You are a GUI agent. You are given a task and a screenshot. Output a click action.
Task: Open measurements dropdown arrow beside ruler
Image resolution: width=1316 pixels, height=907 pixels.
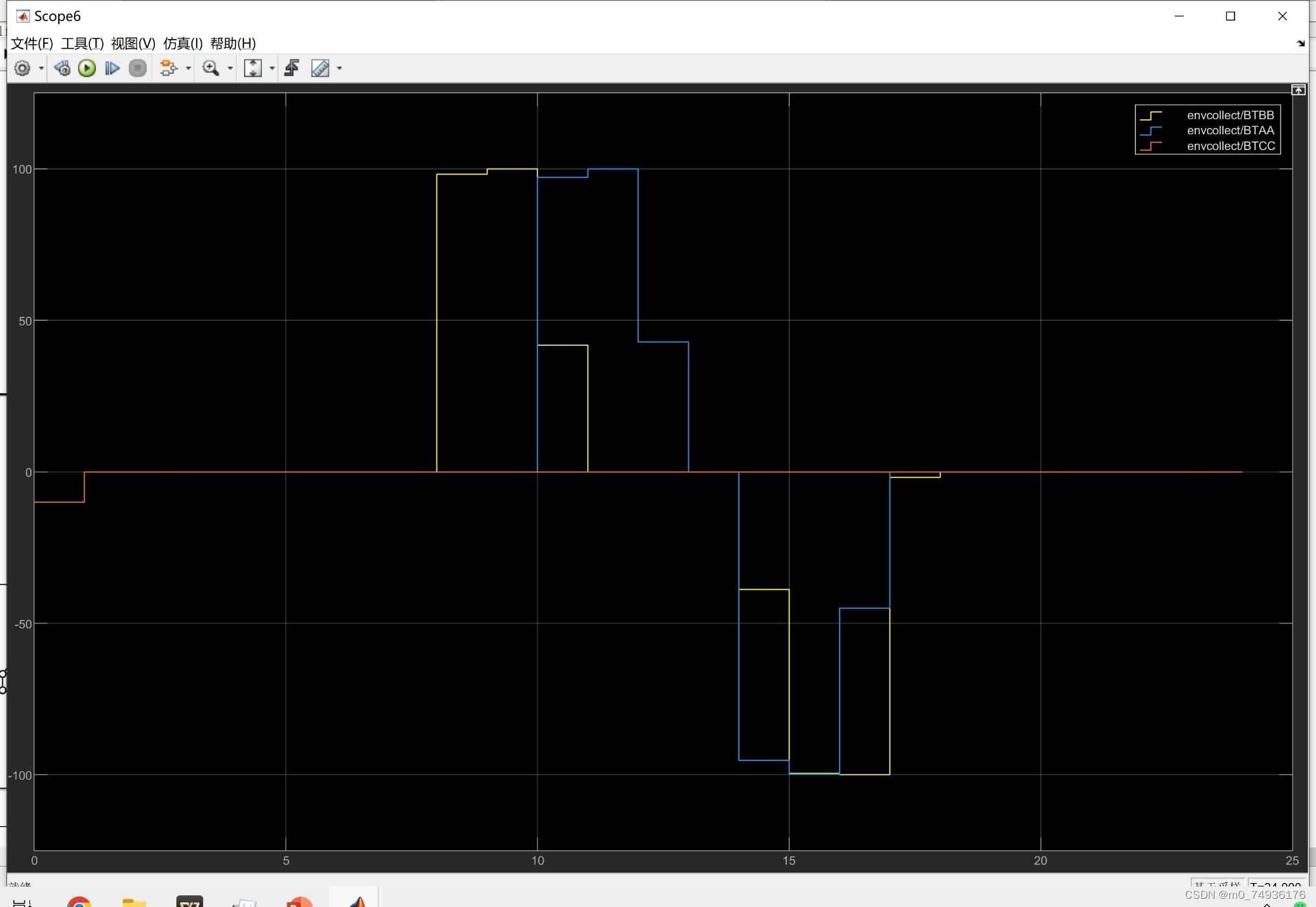(x=339, y=68)
